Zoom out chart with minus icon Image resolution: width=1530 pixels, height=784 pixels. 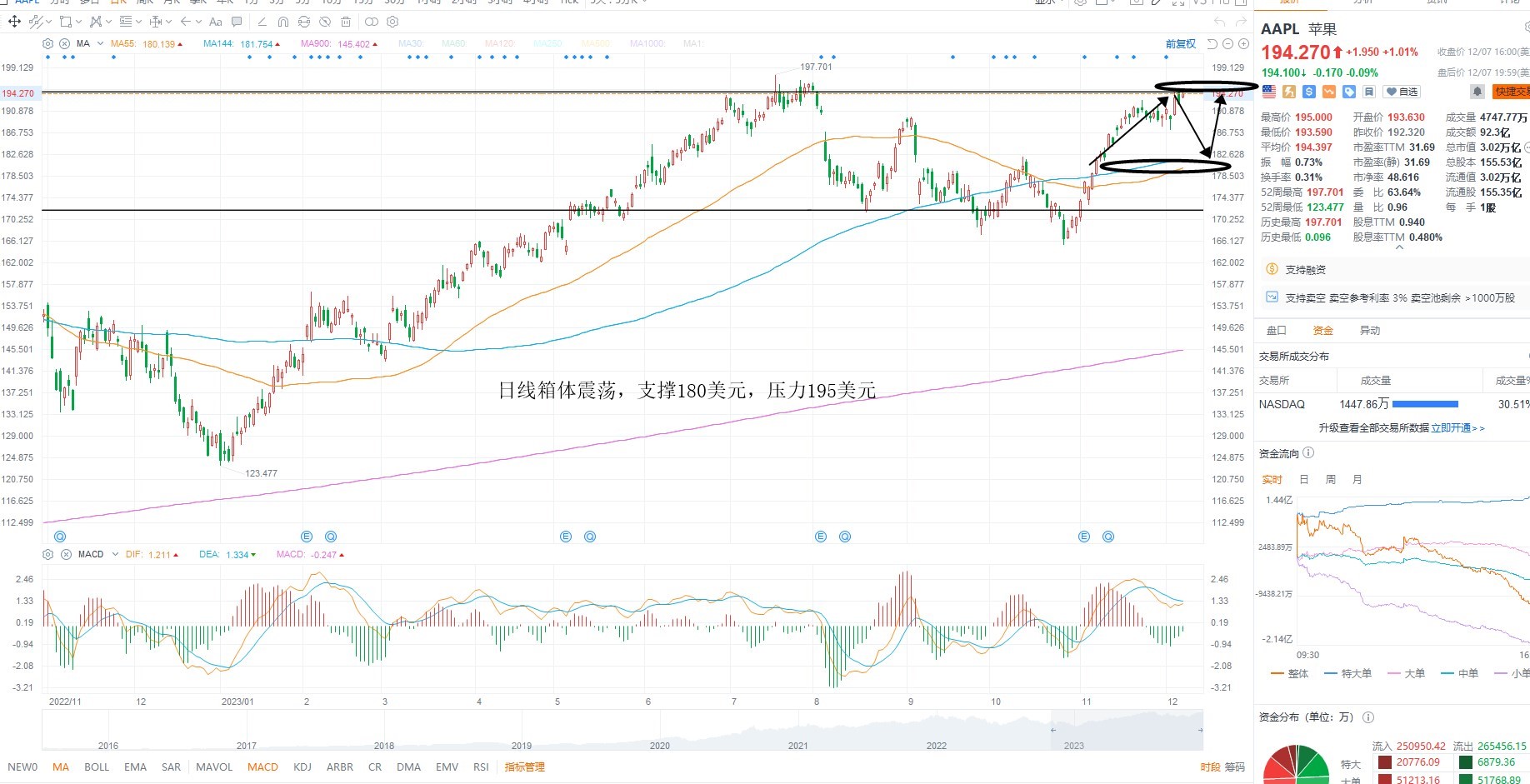(x=1227, y=44)
